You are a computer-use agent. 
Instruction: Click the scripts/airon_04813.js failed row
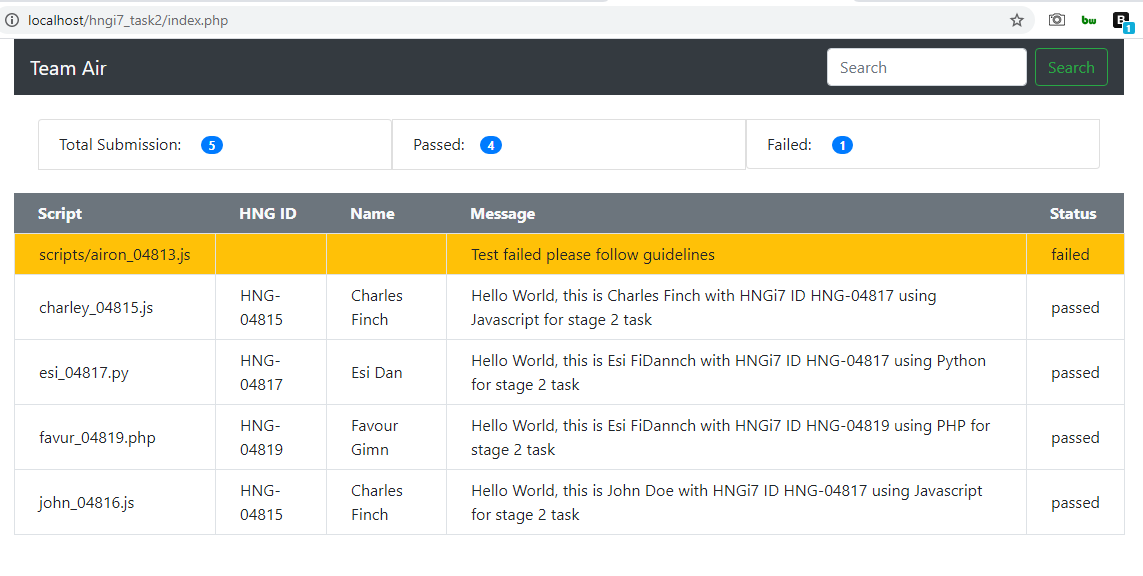coord(113,254)
